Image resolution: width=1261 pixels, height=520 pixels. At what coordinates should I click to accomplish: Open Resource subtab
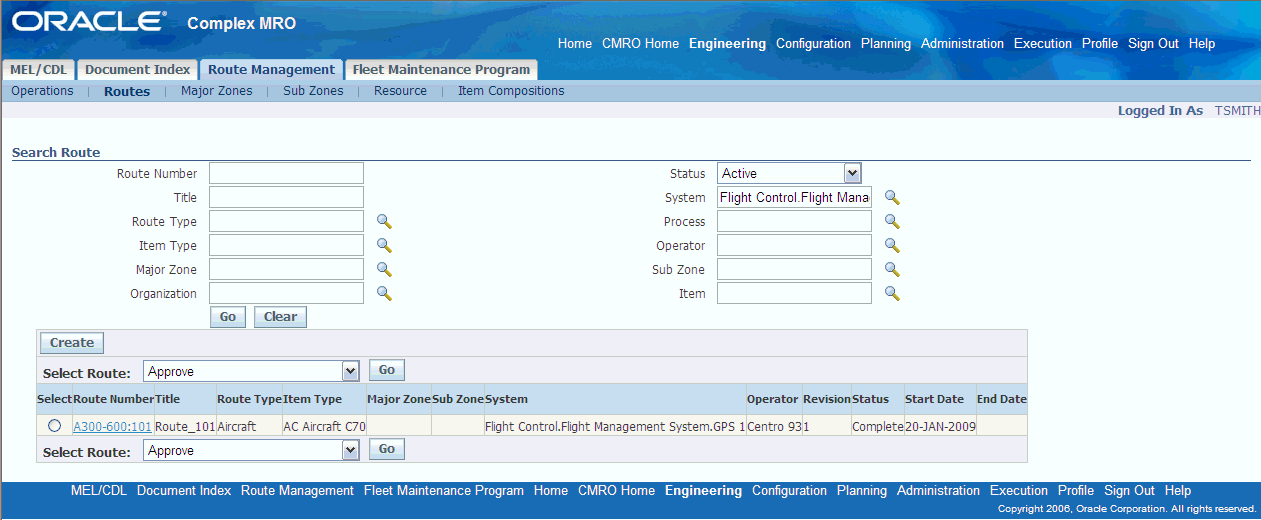click(400, 91)
